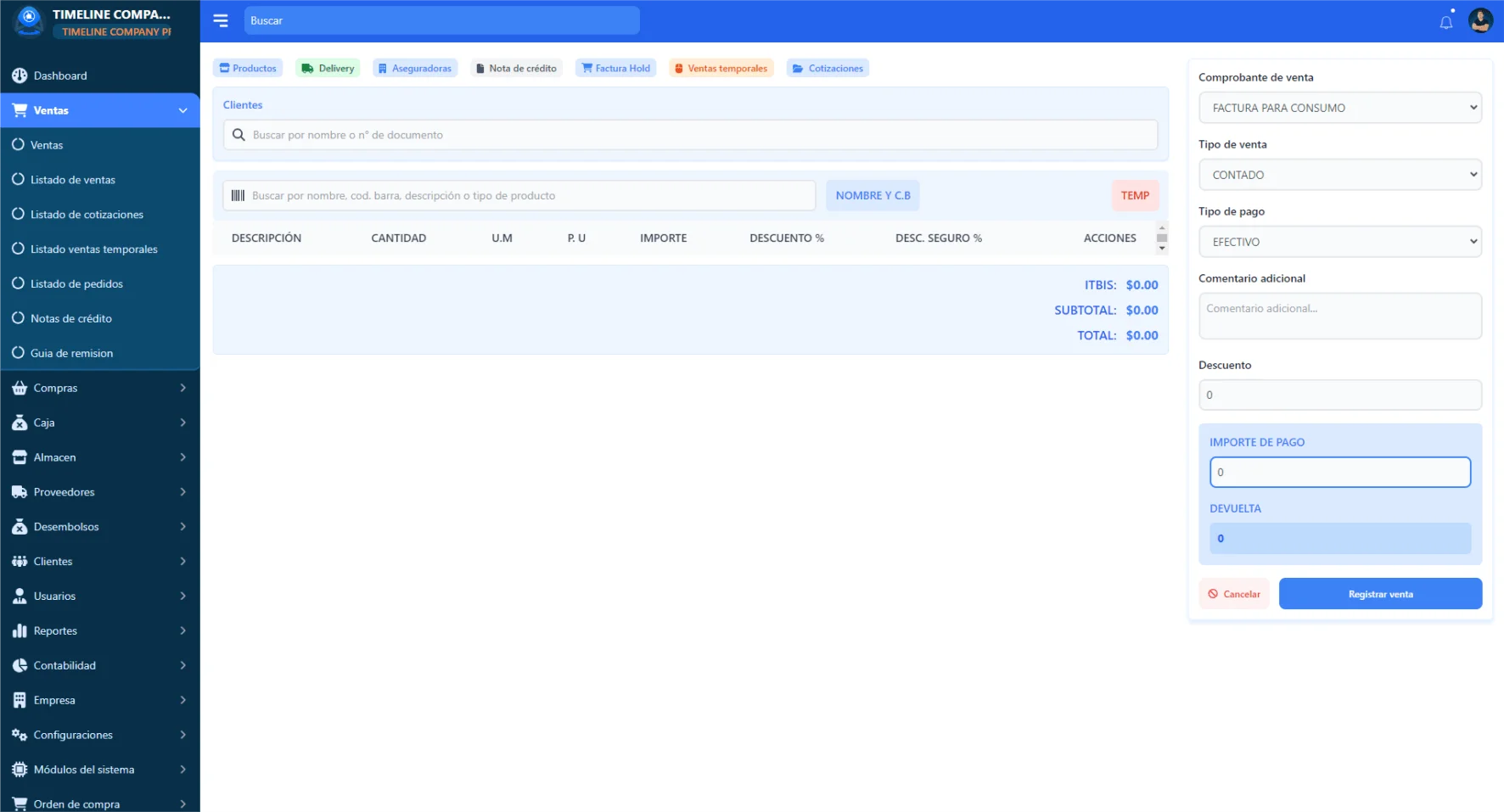
Task: Expand the Orden de compra chevron
Action: pyautogui.click(x=182, y=804)
